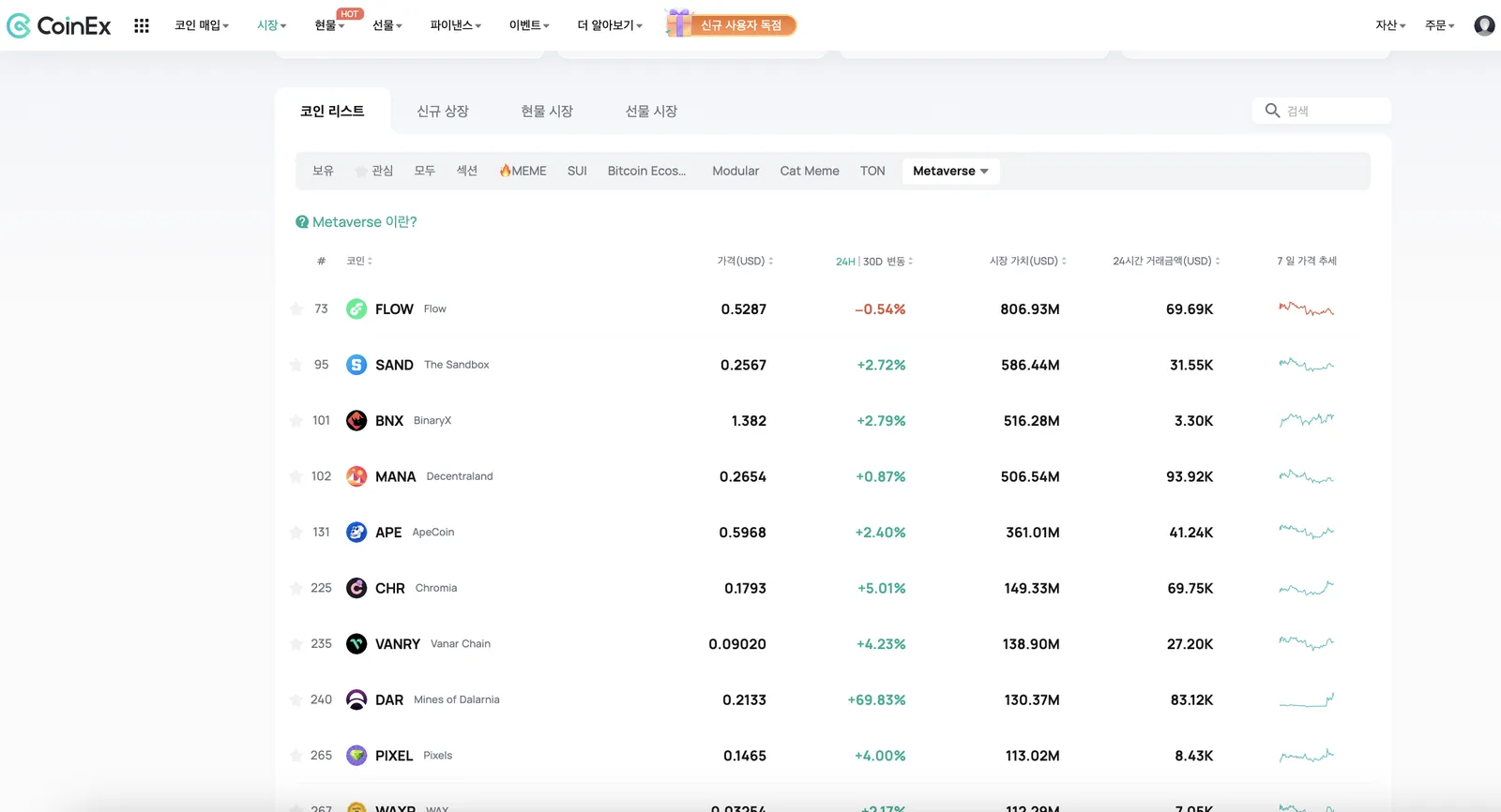
Task: Expand the 시장 dropdown menu
Action: coord(272,25)
